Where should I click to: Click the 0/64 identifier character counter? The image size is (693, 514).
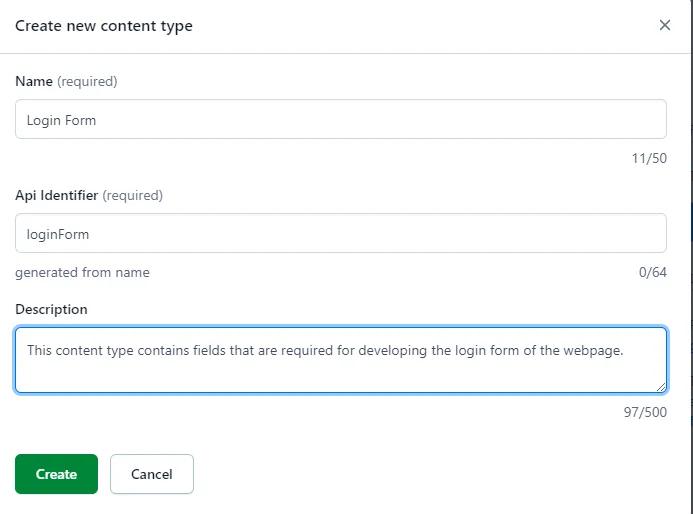(x=652, y=272)
